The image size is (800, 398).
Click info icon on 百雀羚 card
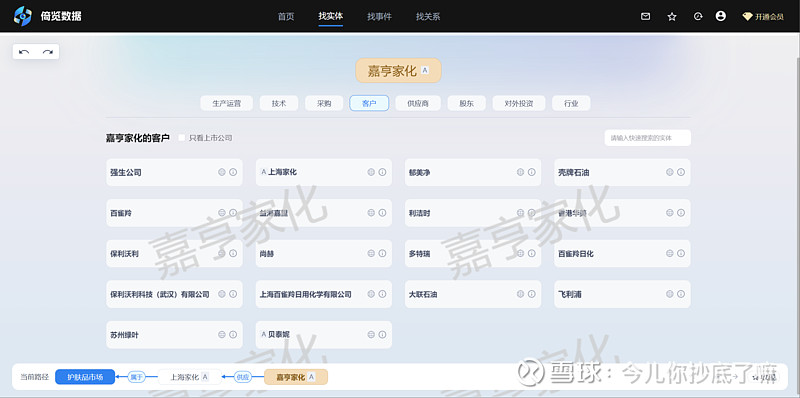pos(233,213)
